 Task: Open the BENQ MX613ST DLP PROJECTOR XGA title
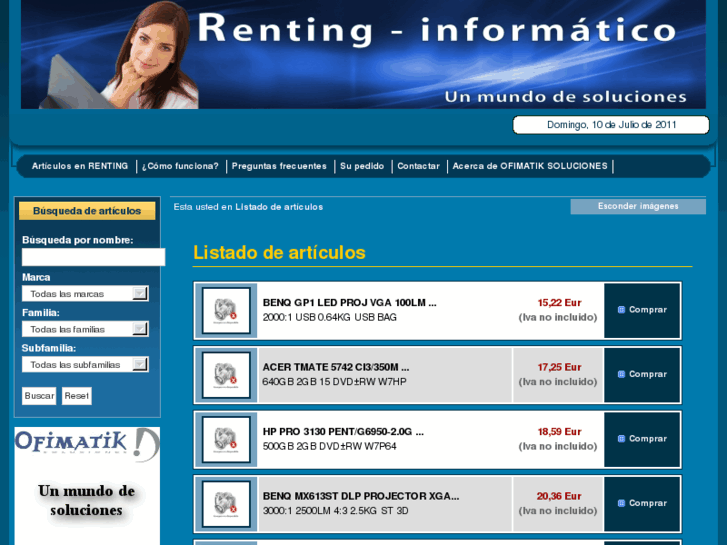click(361, 496)
